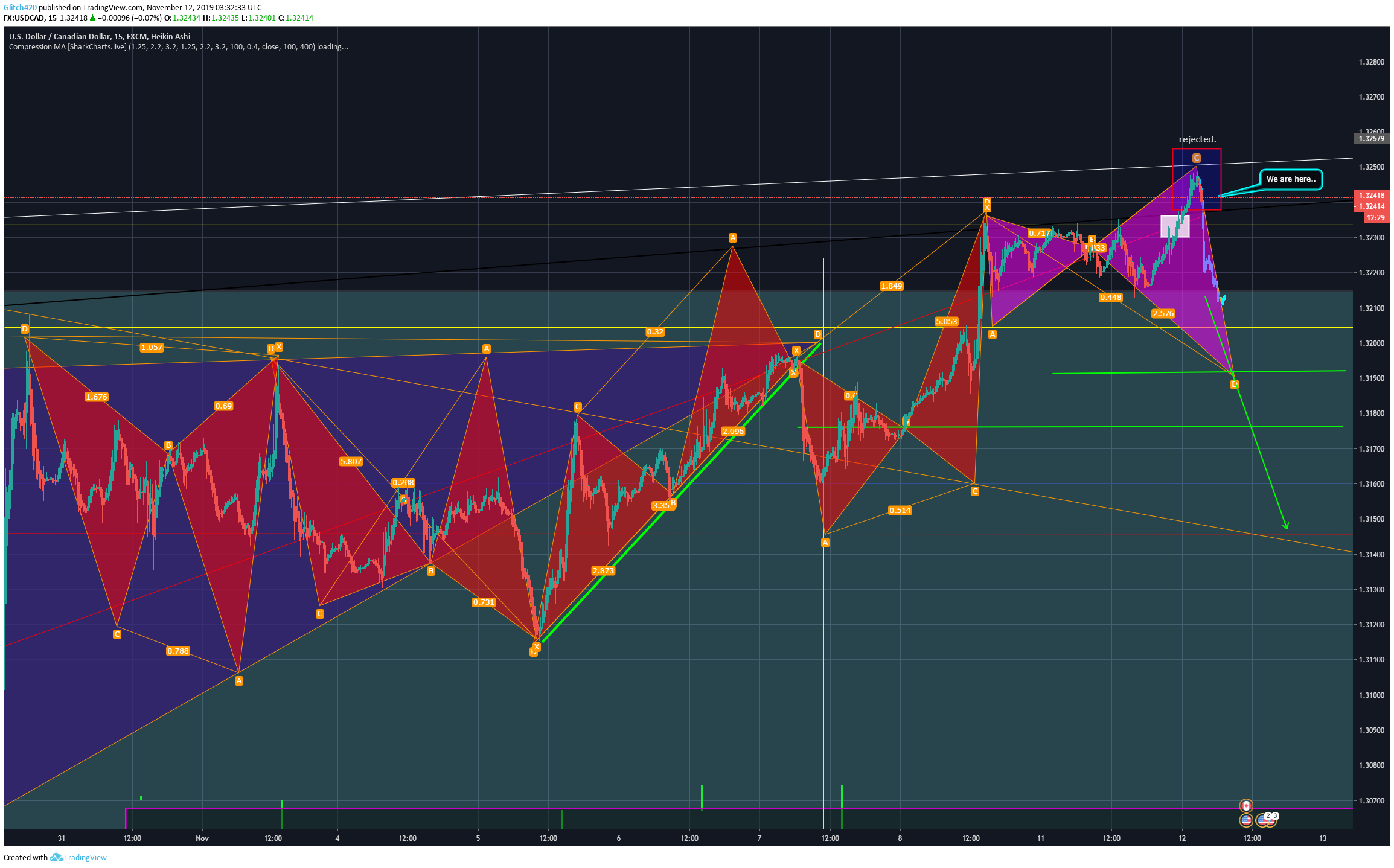Click the 1.32418 red price tag
1394x868 pixels.
pyautogui.click(x=1372, y=196)
